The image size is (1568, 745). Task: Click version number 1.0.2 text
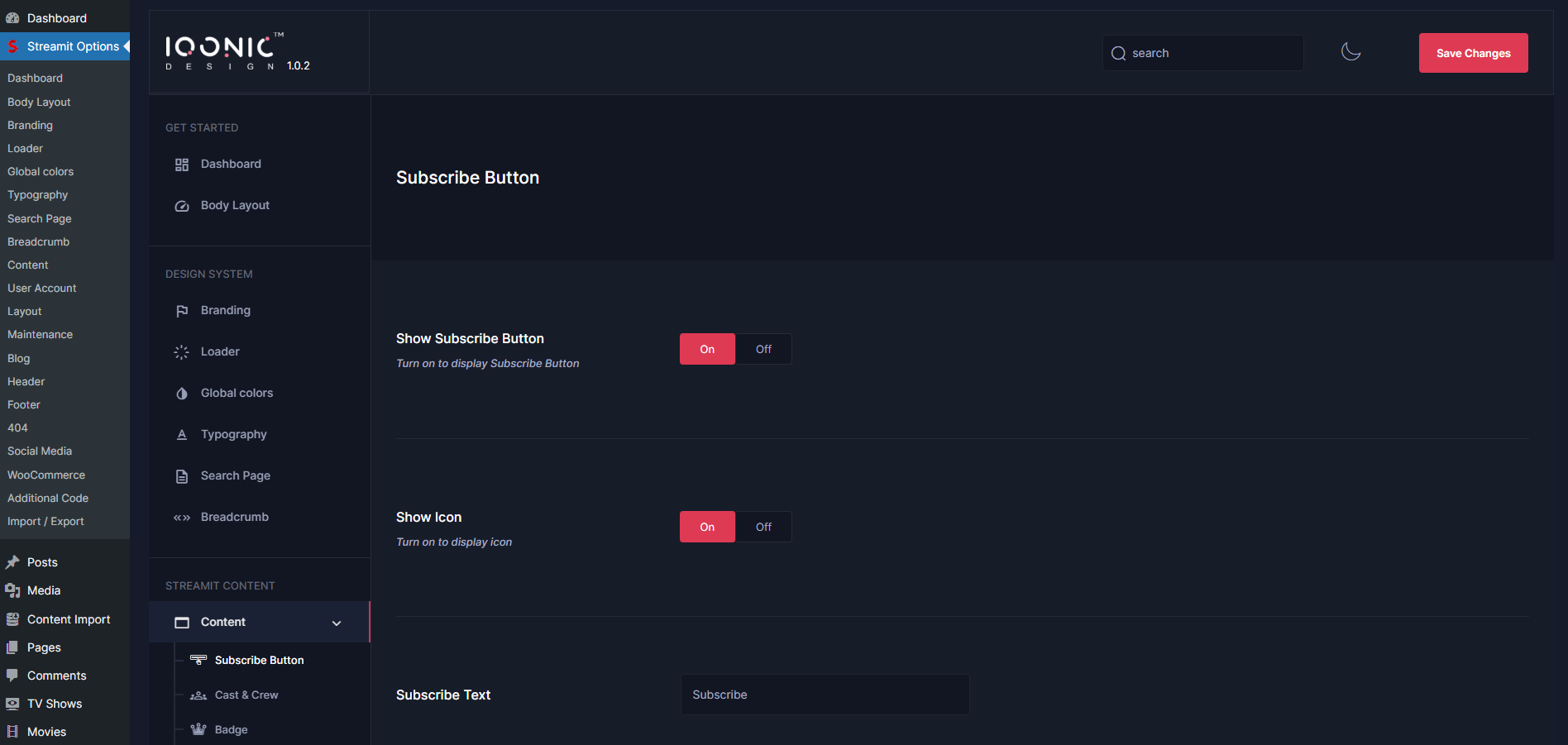[x=299, y=65]
